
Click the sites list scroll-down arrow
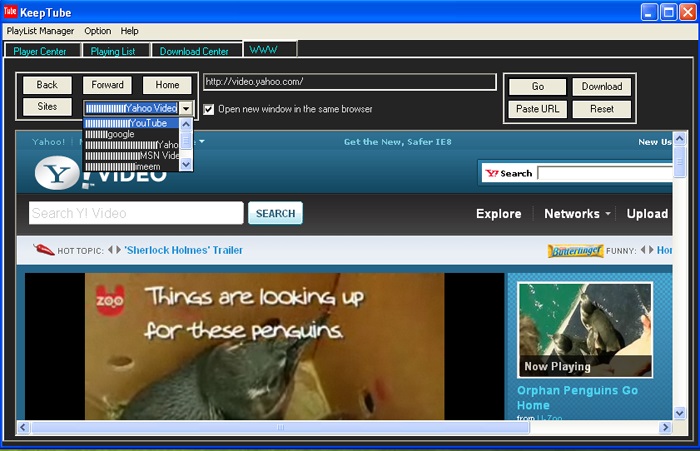pyautogui.click(x=186, y=164)
